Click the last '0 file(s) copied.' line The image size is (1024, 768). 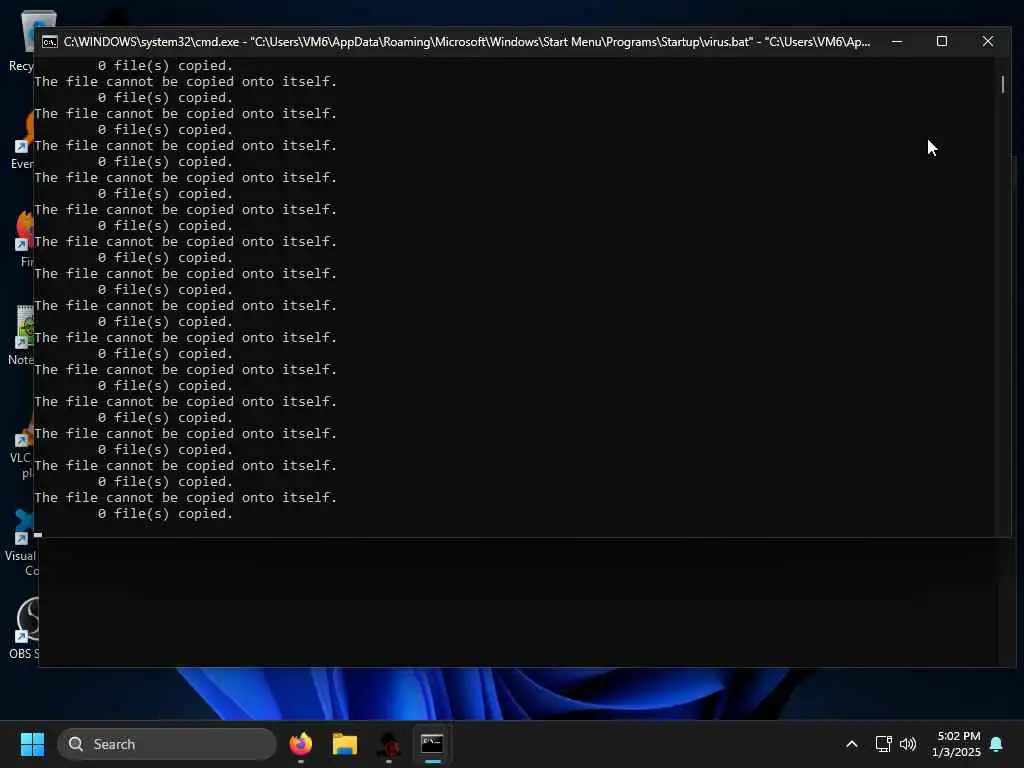(165, 514)
